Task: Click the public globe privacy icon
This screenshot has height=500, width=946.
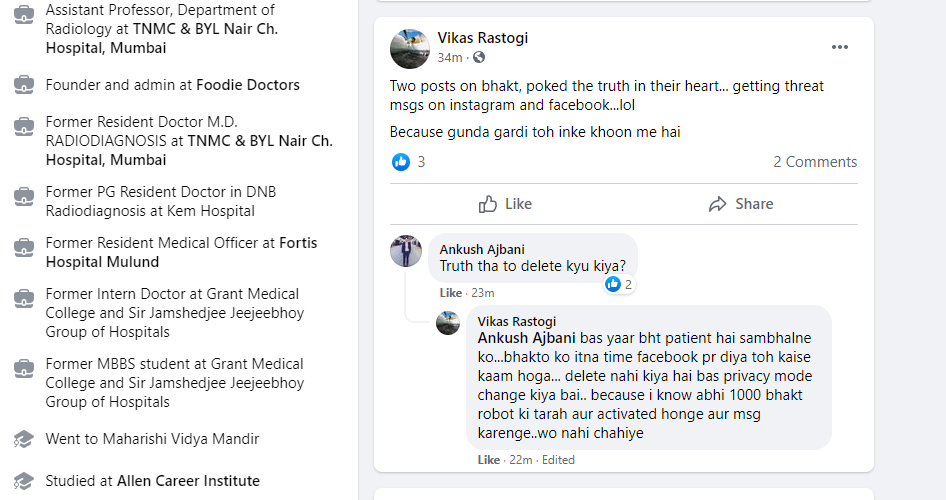Action: pyautogui.click(x=479, y=58)
